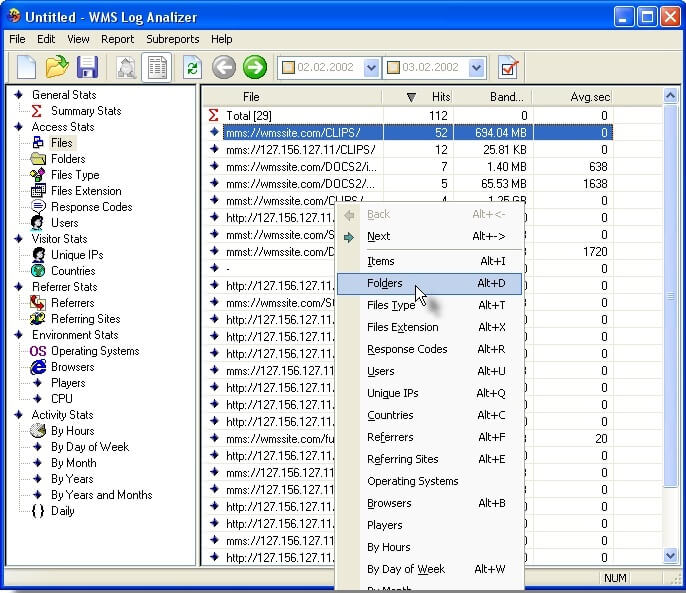Open the File menu
Image resolution: width=686 pixels, height=593 pixels.
click(x=18, y=39)
